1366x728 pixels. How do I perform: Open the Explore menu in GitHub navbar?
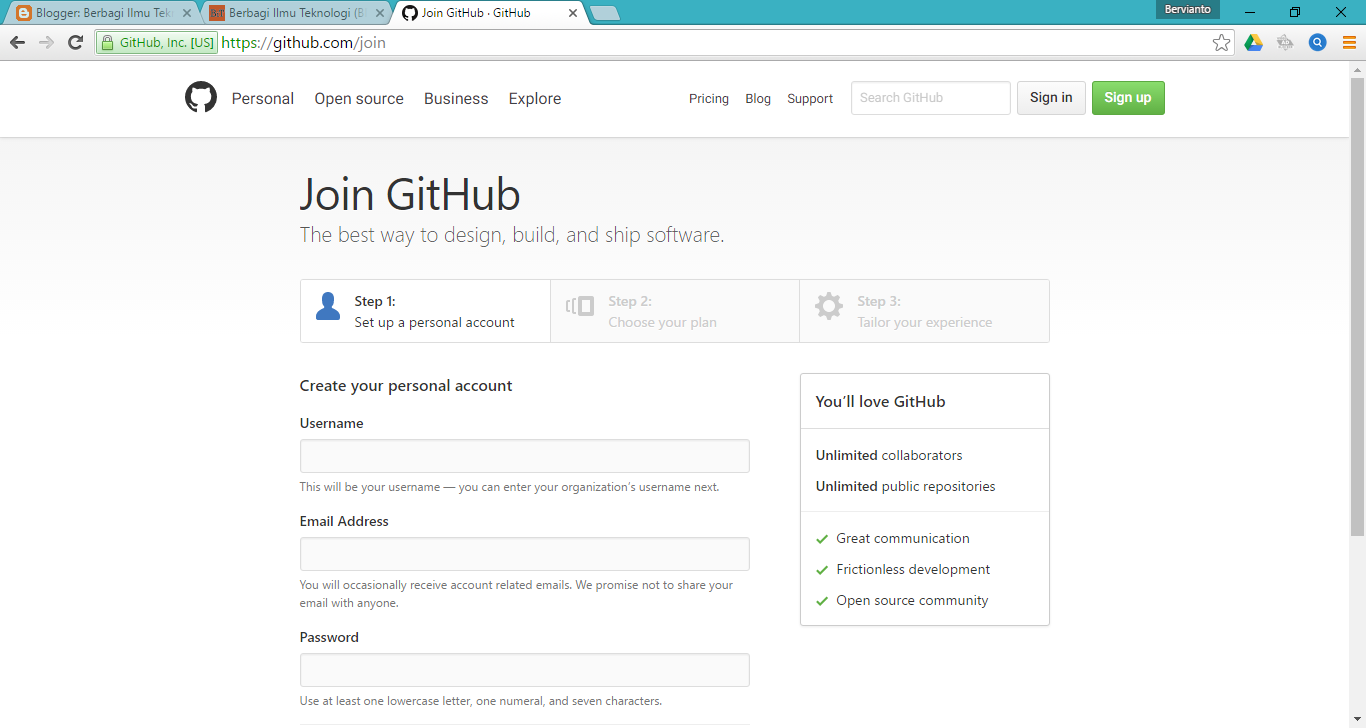coord(534,98)
